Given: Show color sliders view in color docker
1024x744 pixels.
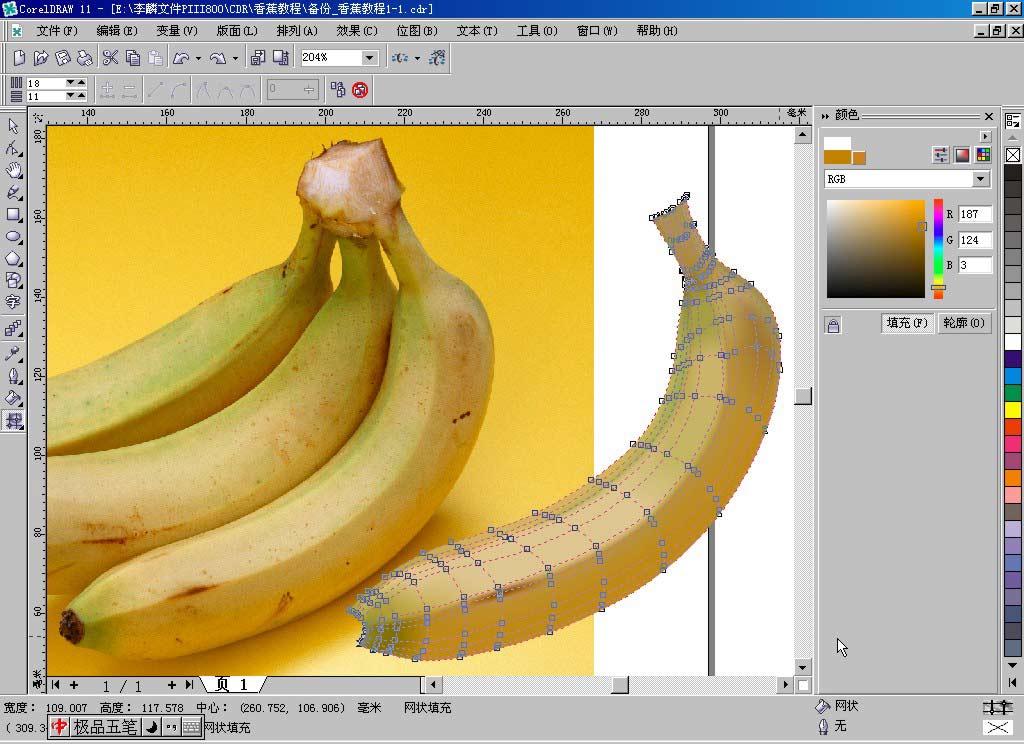Looking at the screenshot, I should coord(941,155).
